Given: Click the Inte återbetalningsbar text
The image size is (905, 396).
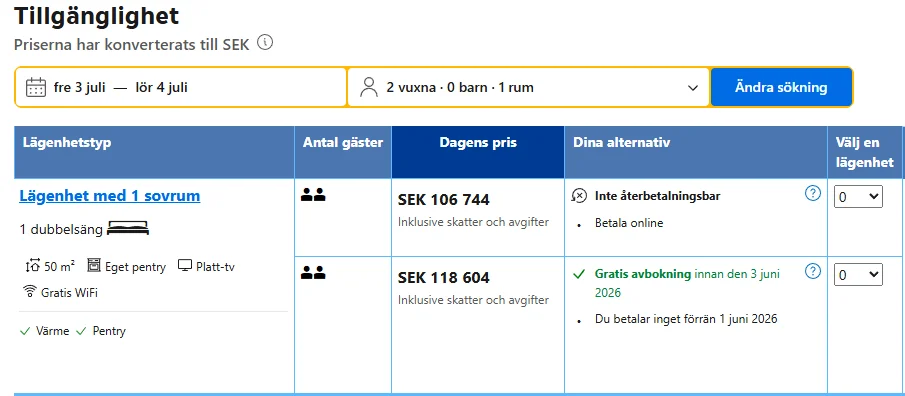Looking at the screenshot, I should click(x=657, y=196).
